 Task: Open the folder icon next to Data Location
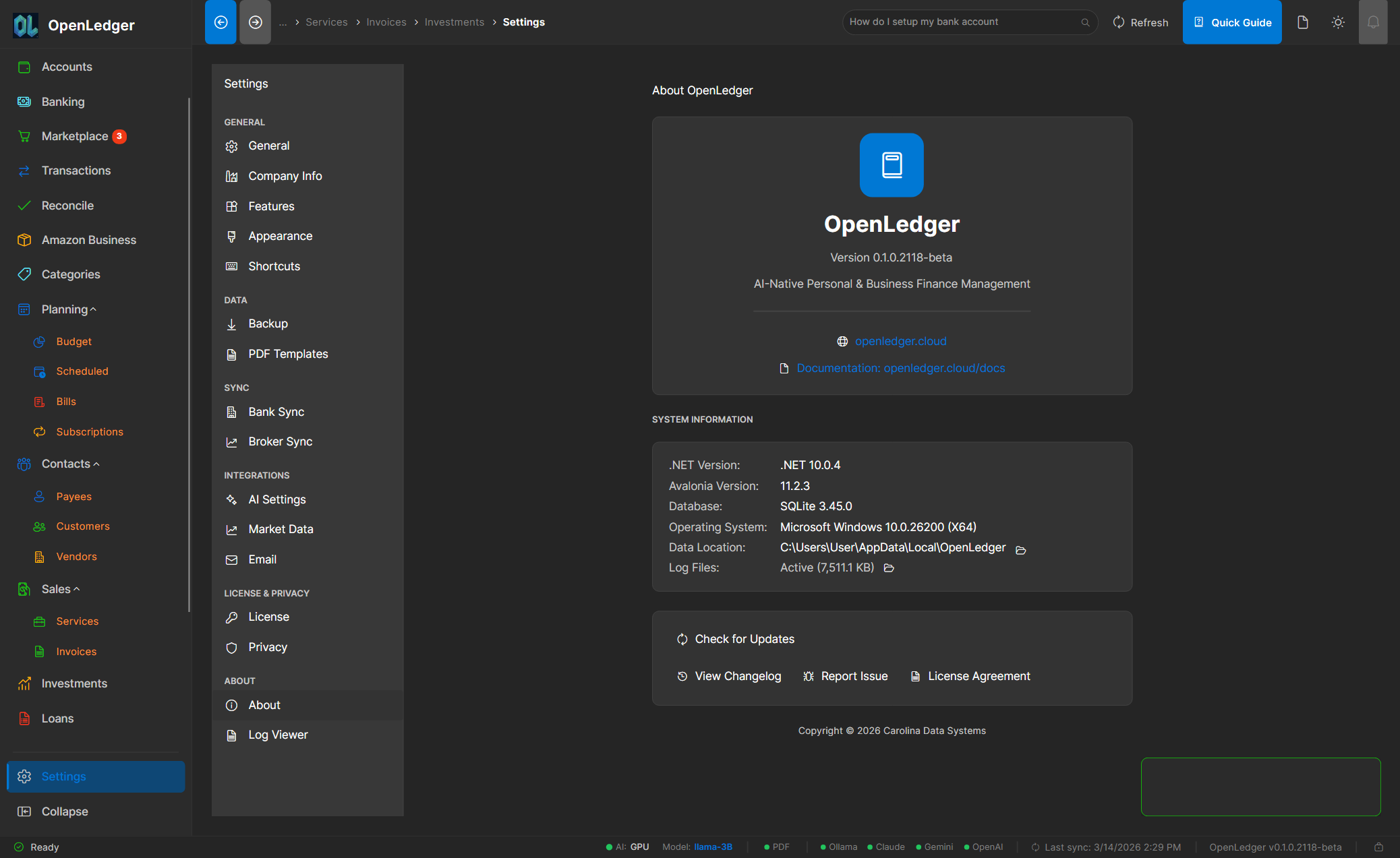[x=1021, y=549]
